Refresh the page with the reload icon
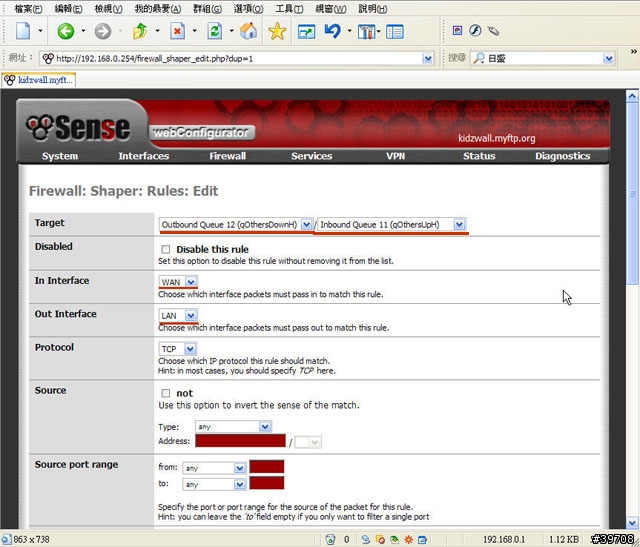Screen dimensions: 640x547 tap(215, 31)
